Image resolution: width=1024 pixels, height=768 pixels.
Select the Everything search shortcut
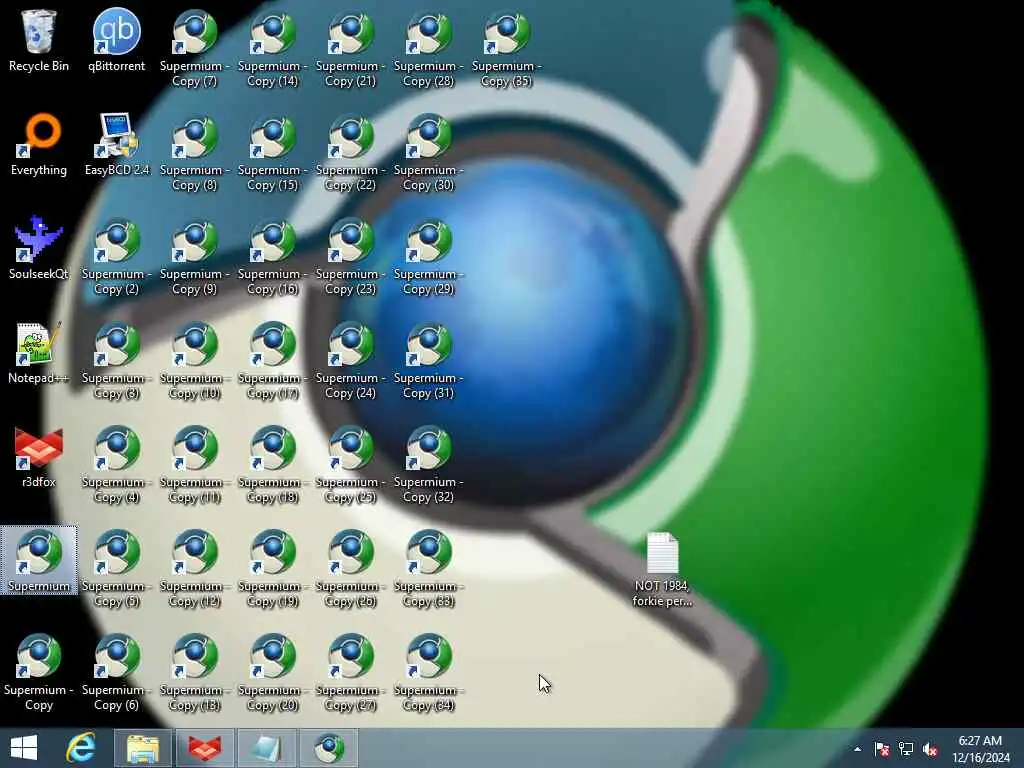point(39,145)
